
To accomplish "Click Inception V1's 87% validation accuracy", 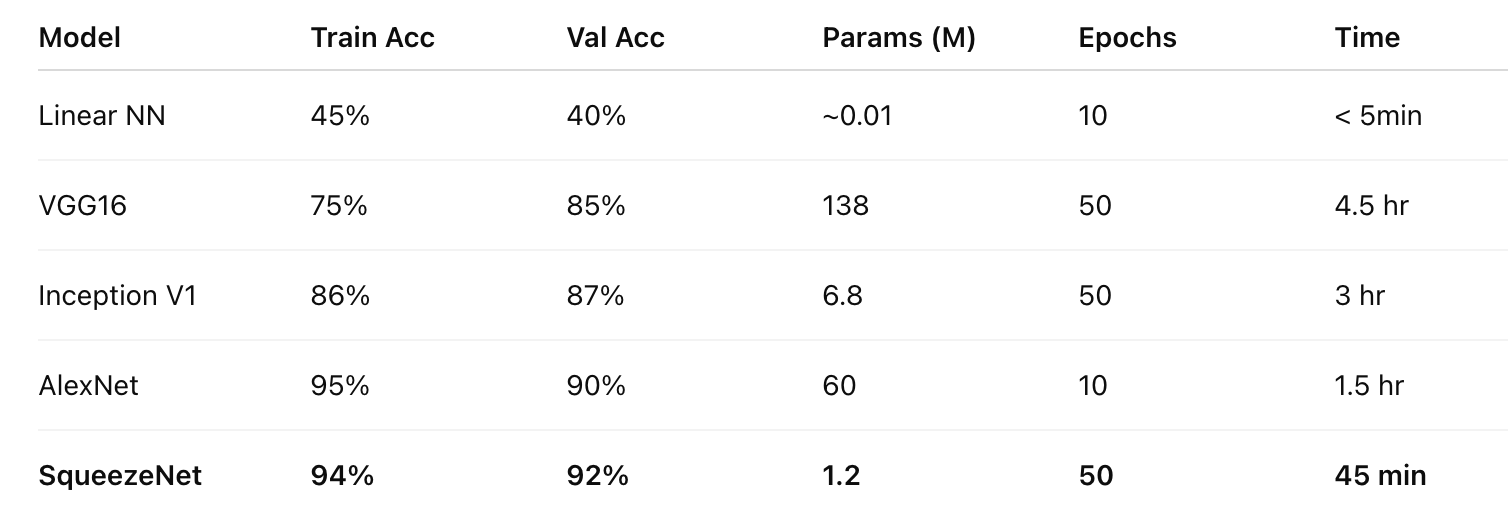I will pyautogui.click(x=596, y=296).
